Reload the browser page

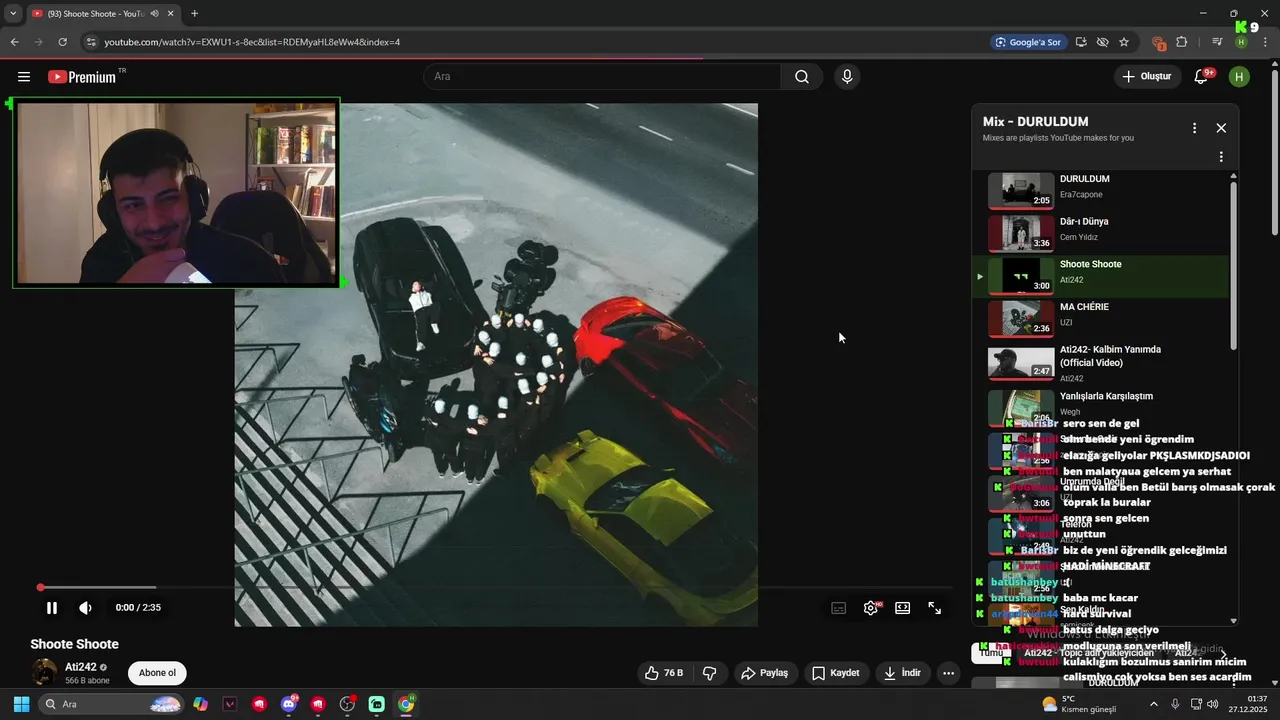(x=62, y=42)
